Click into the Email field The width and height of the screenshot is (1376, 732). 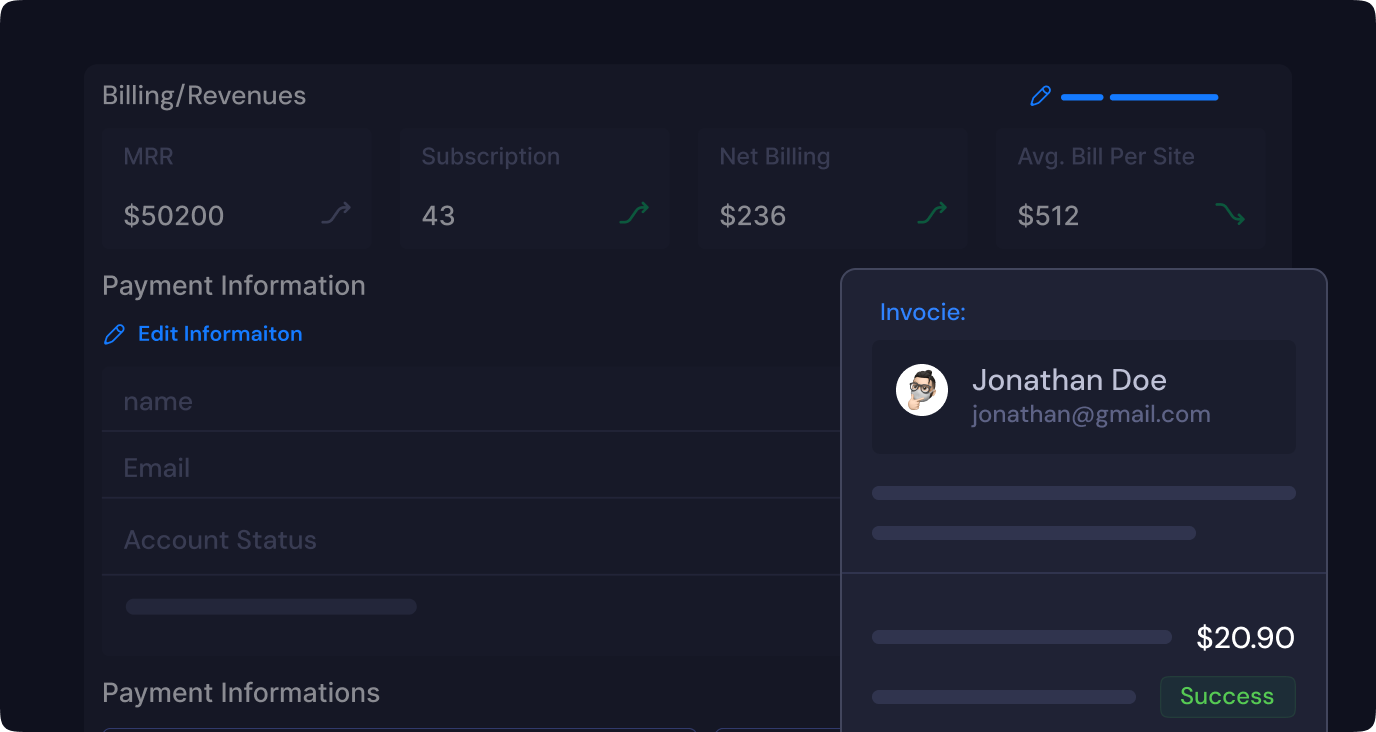[x=470, y=468]
